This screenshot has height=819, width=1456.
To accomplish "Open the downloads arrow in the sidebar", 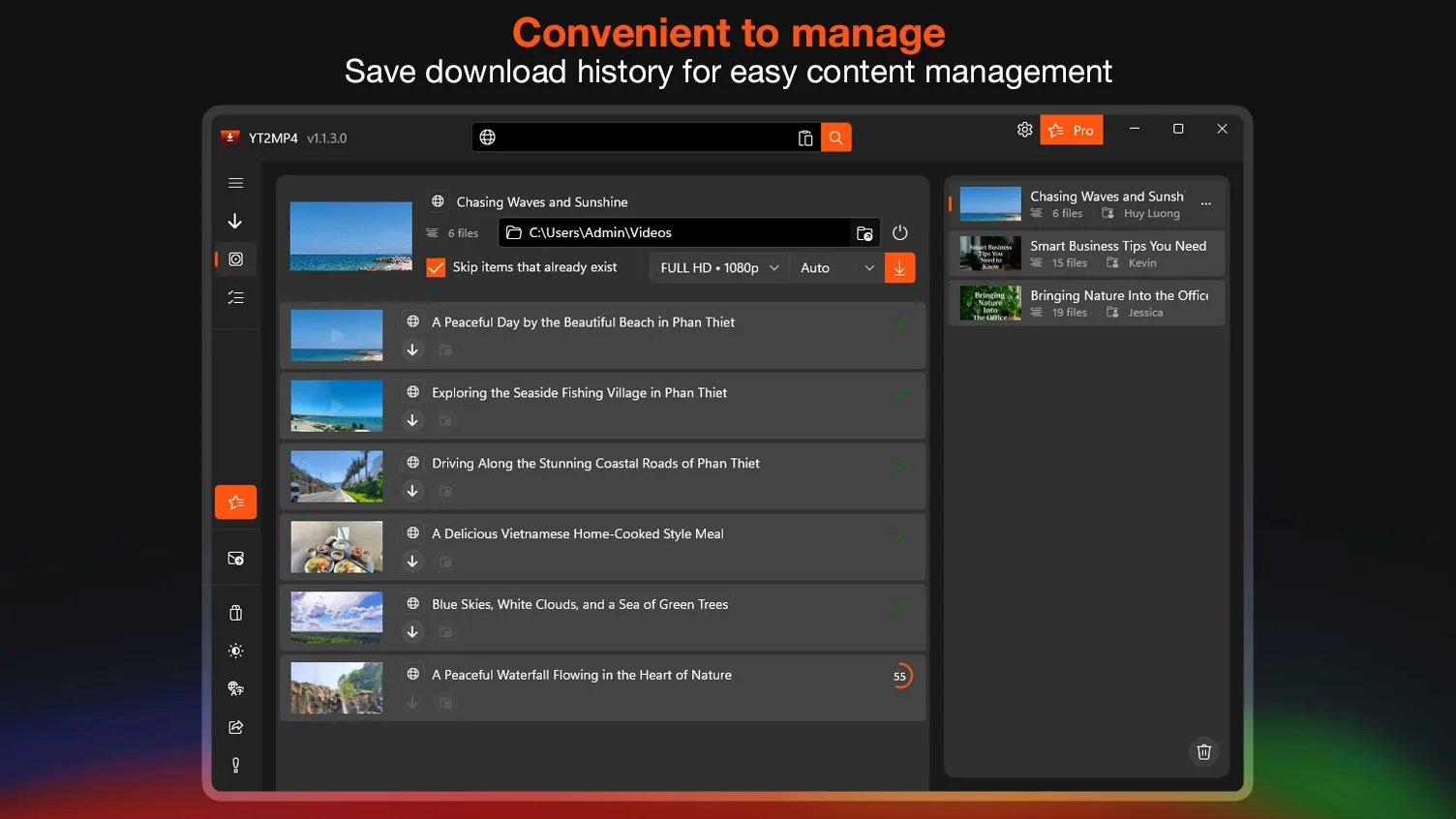I will tap(235, 222).
